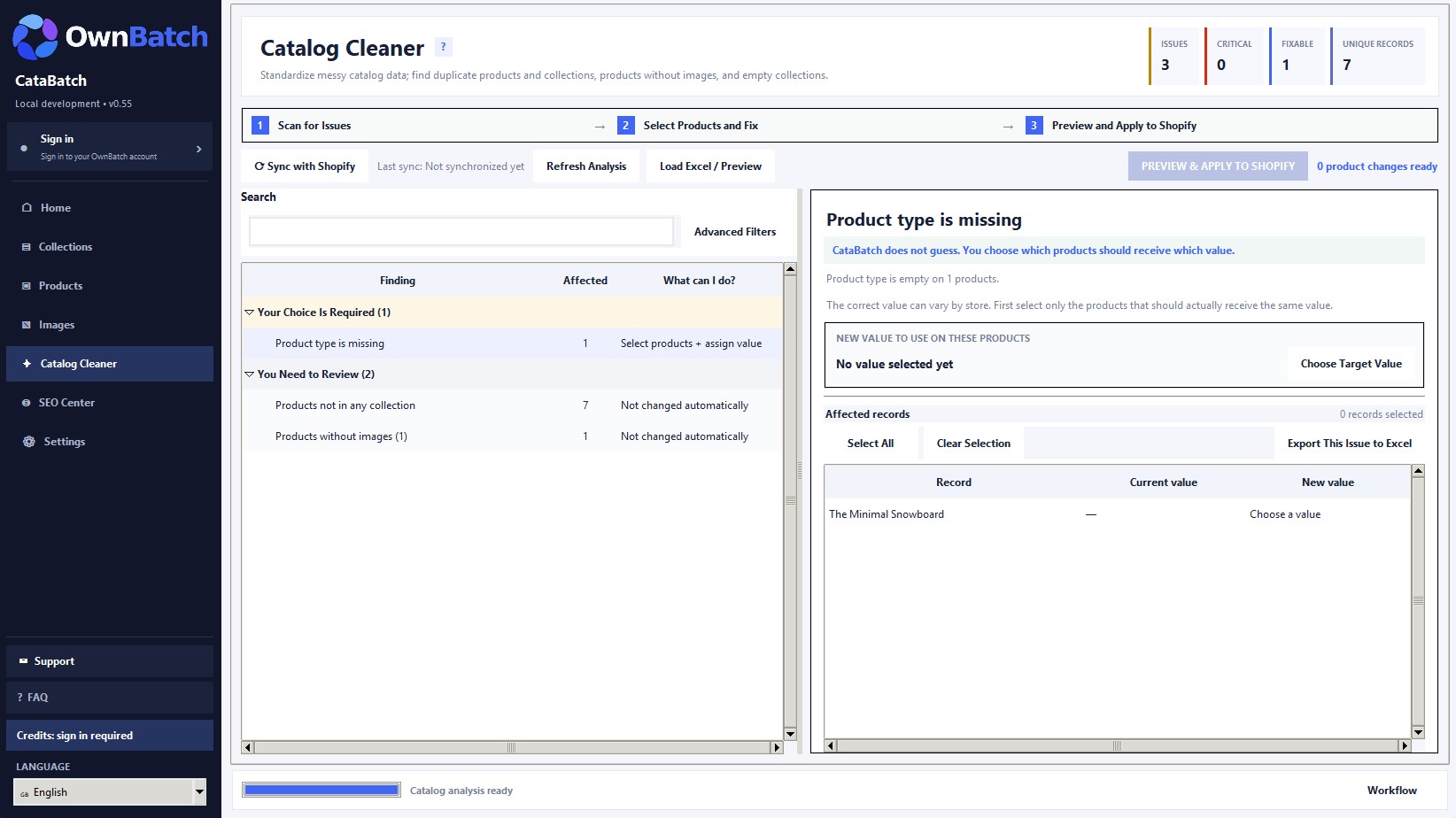Go to Products in the sidebar

[110, 286]
